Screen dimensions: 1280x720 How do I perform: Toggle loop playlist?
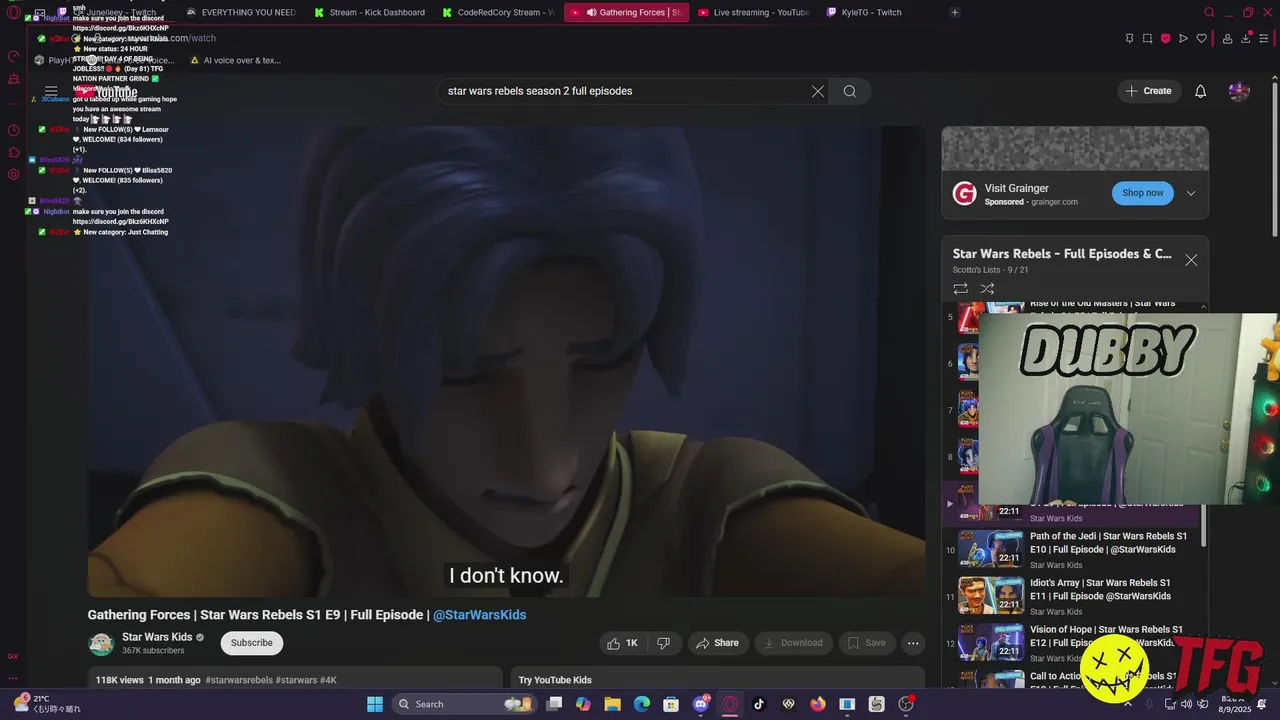tap(960, 289)
